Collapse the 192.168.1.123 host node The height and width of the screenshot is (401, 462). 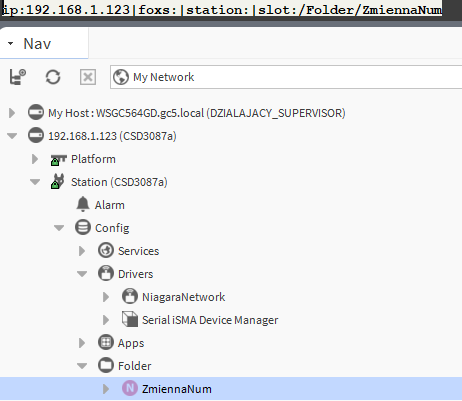(12, 136)
